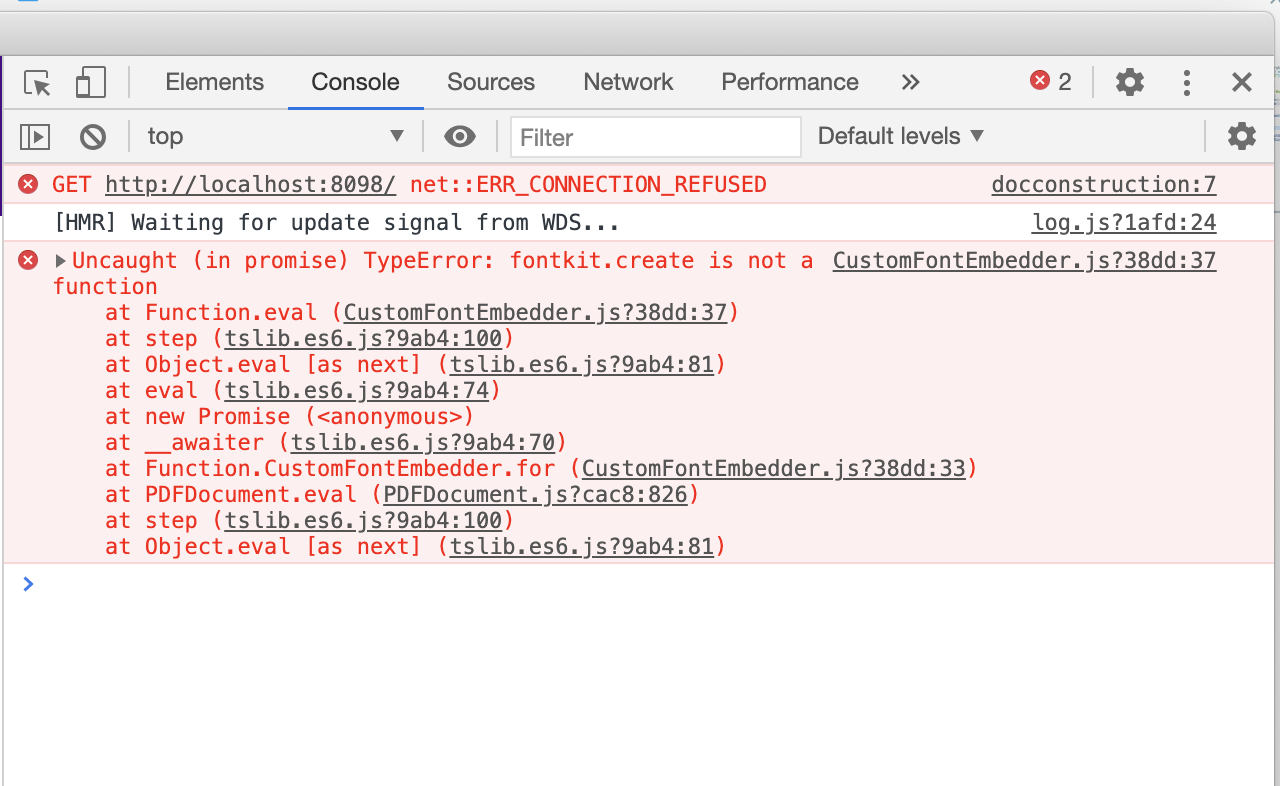Open DevTools settings gear
1280x786 pixels.
[x=1129, y=82]
